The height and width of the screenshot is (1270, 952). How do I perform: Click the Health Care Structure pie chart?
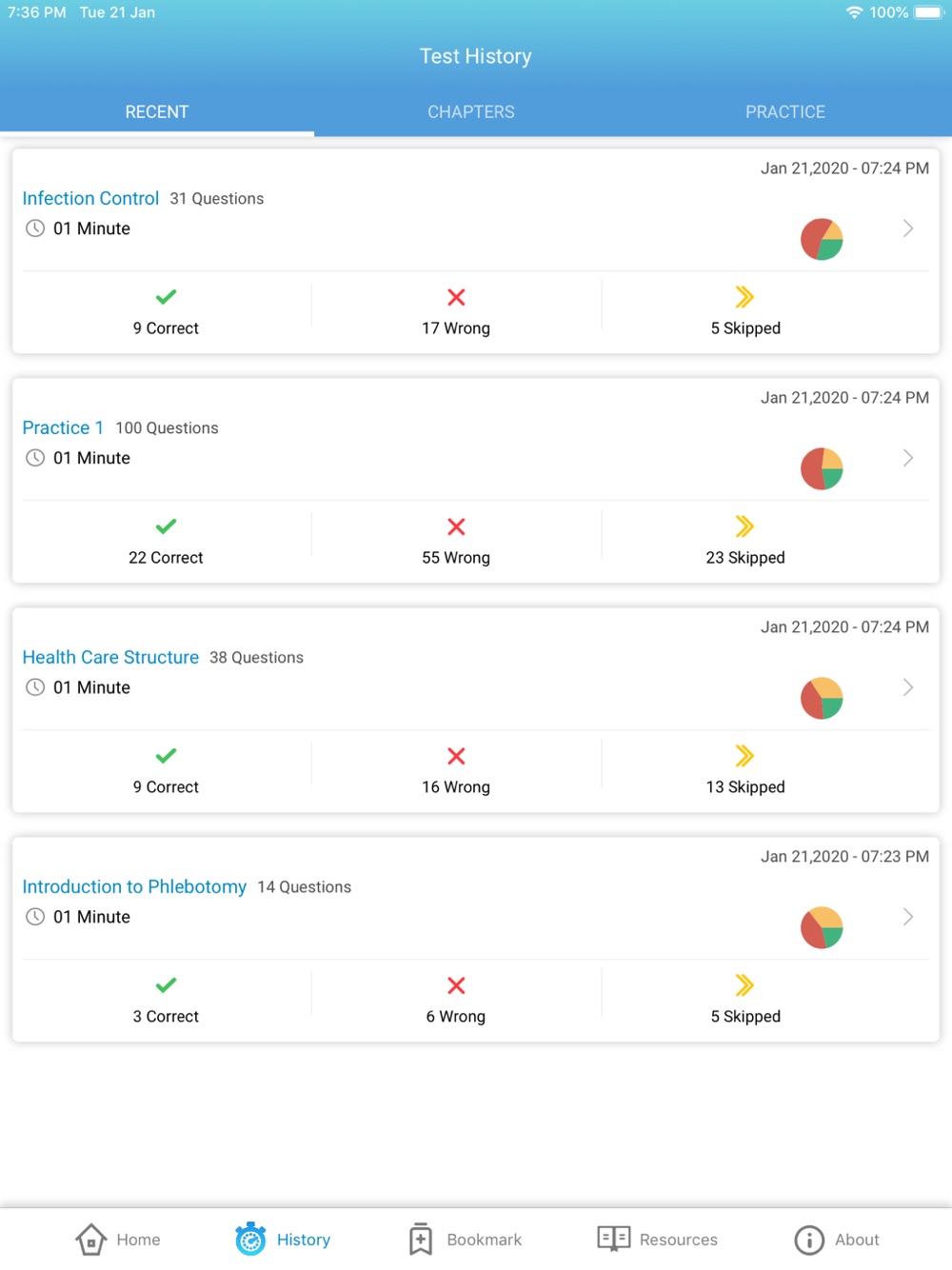pyautogui.click(x=822, y=698)
